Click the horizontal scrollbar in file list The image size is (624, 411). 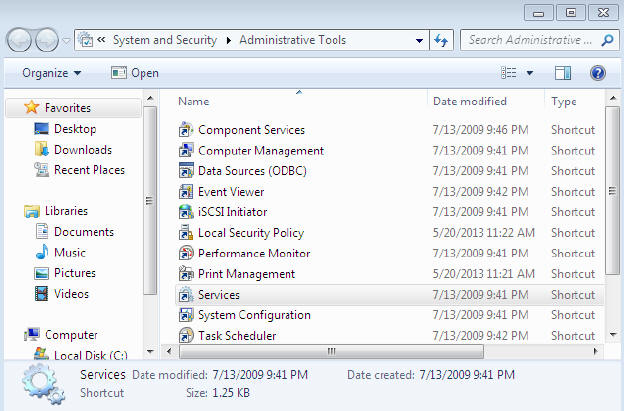[330, 351]
